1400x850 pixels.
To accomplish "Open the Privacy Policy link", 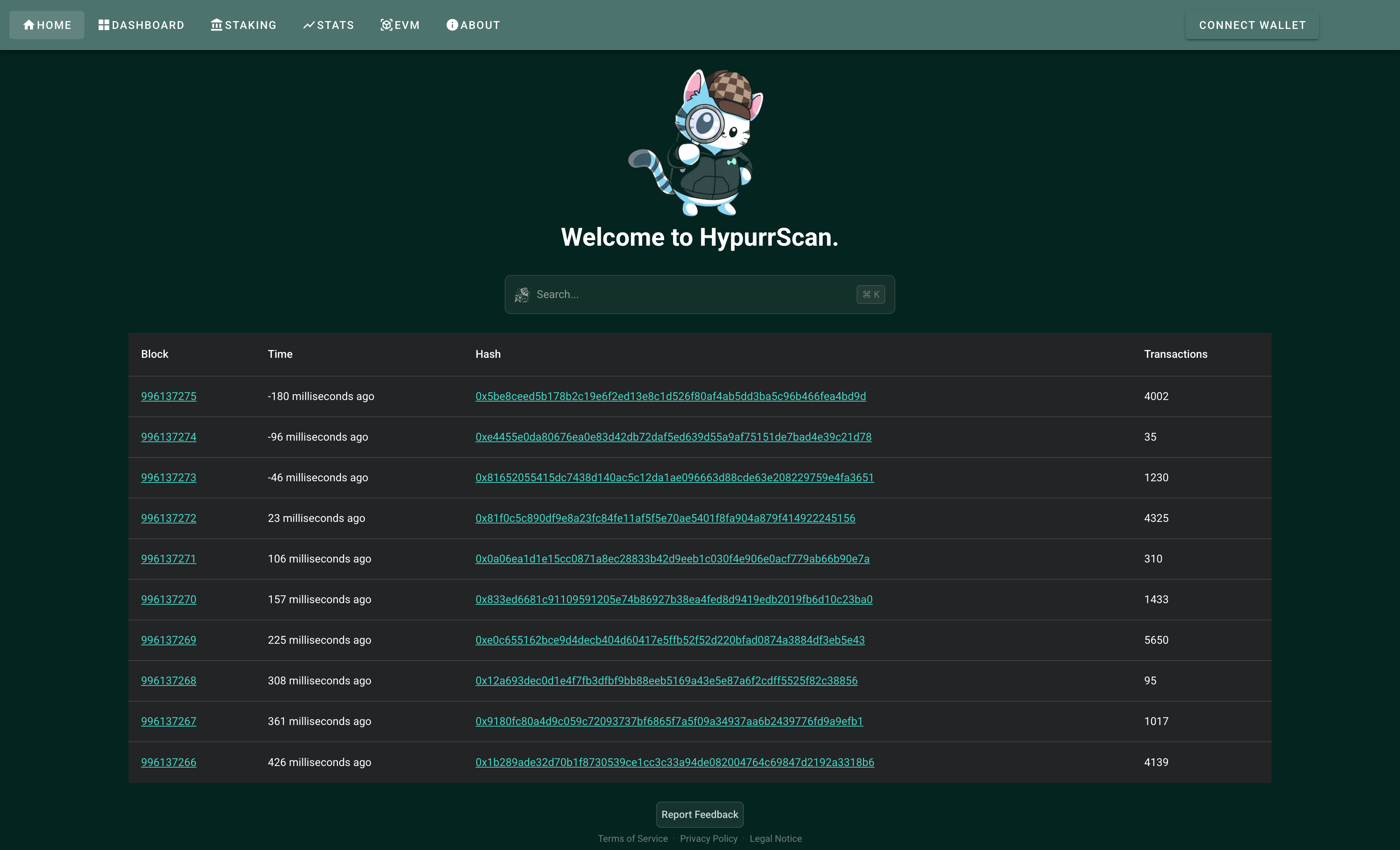I will (x=709, y=839).
